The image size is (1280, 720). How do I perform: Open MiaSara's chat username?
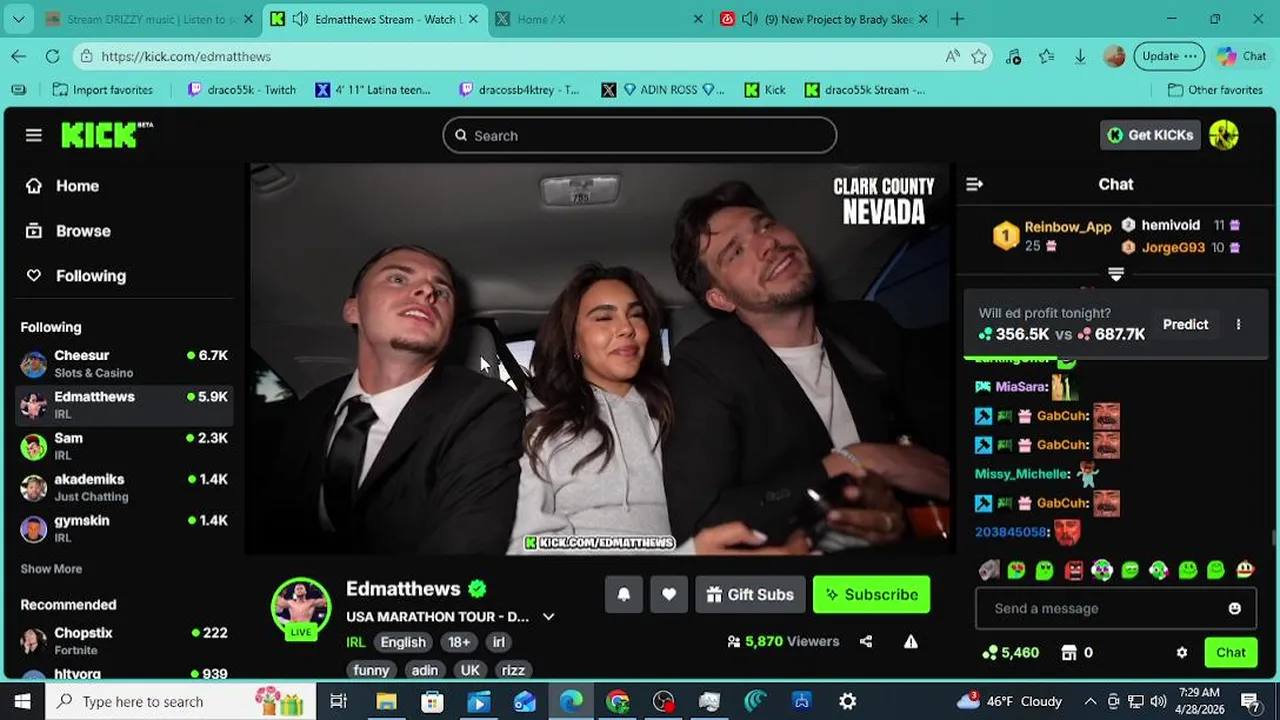1020,386
